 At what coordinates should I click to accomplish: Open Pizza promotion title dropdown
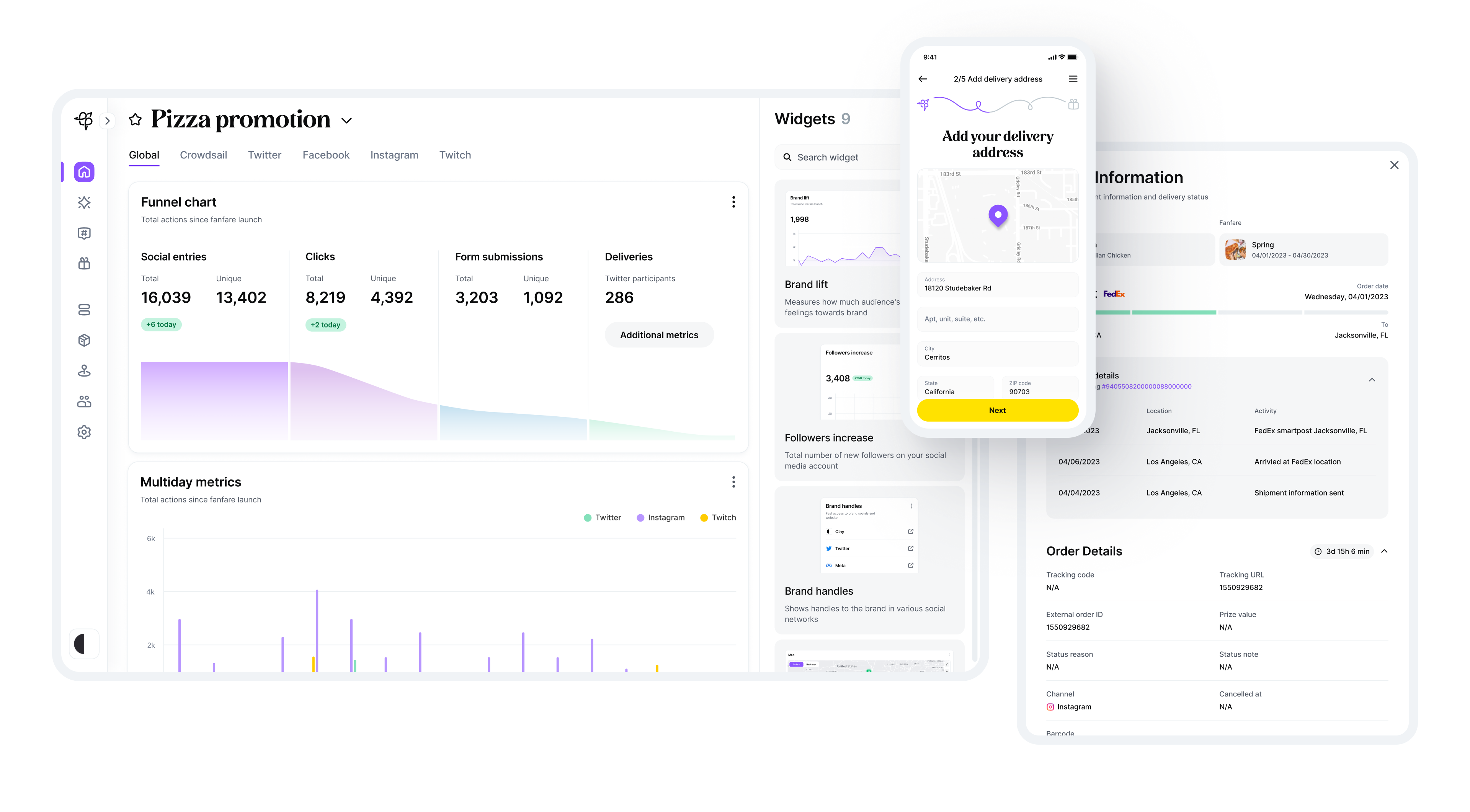[x=346, y=121]
